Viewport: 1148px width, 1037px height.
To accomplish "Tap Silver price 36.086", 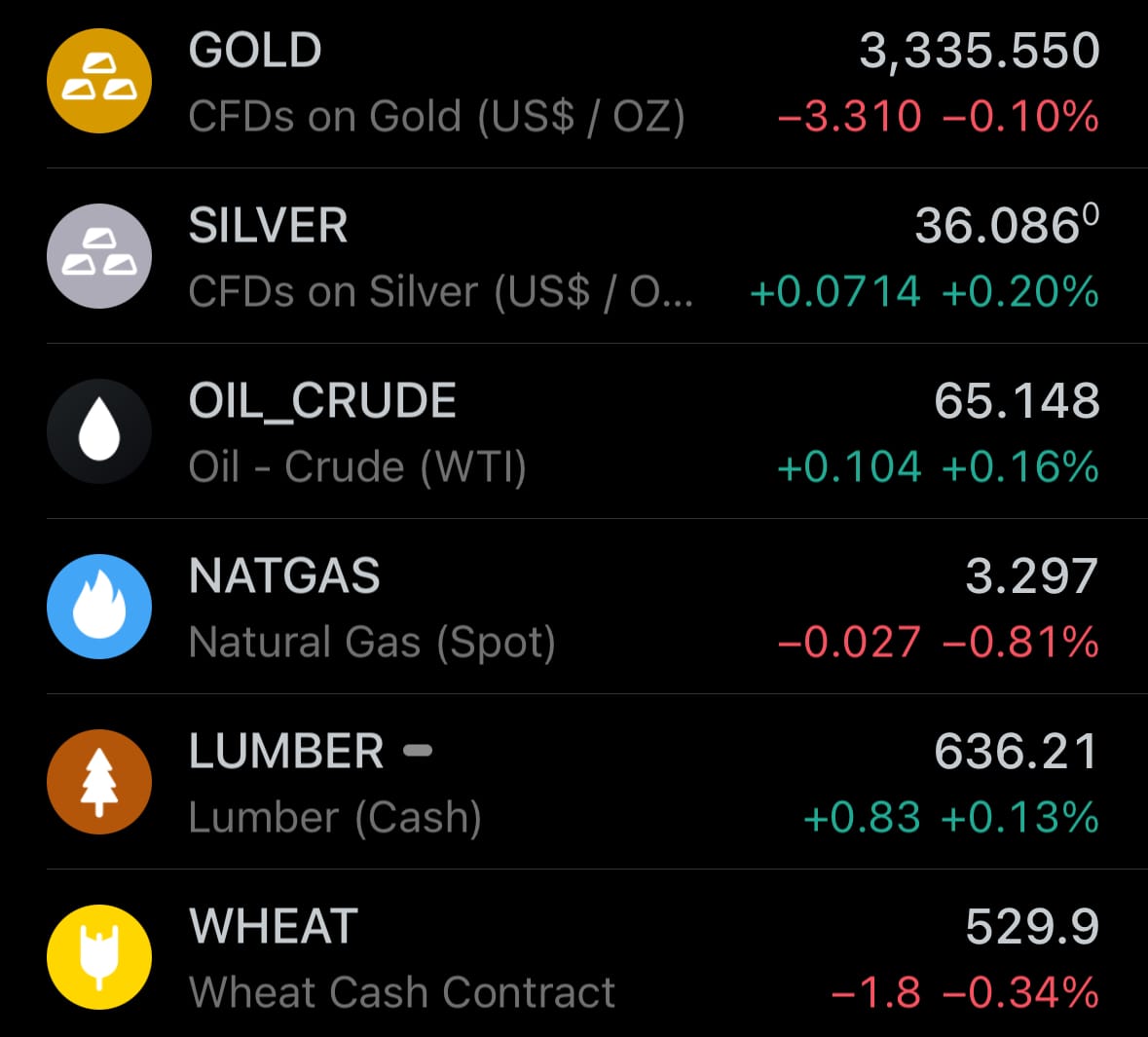I will [x=1008, y=224].
